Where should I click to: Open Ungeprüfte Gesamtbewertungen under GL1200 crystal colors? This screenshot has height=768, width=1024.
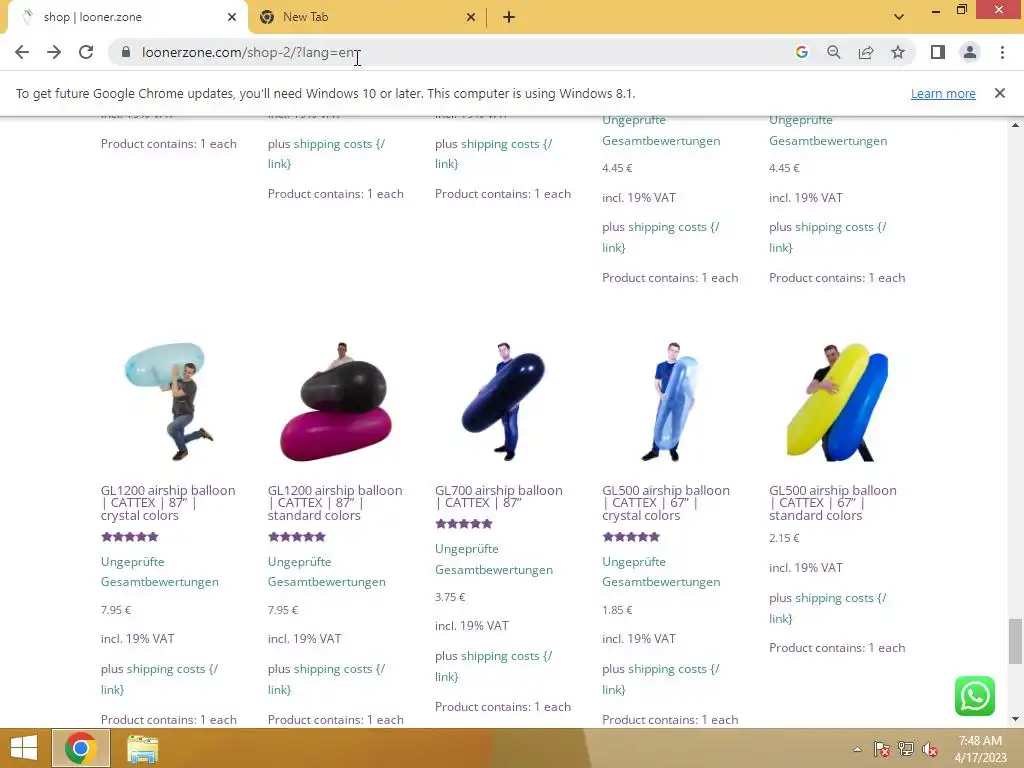point(159,571)
